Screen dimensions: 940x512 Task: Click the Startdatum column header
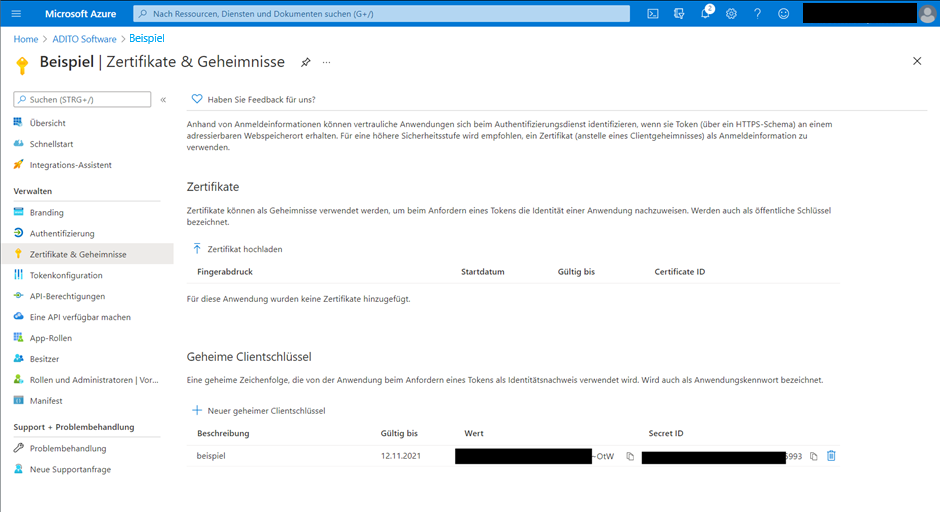point(483,272)
